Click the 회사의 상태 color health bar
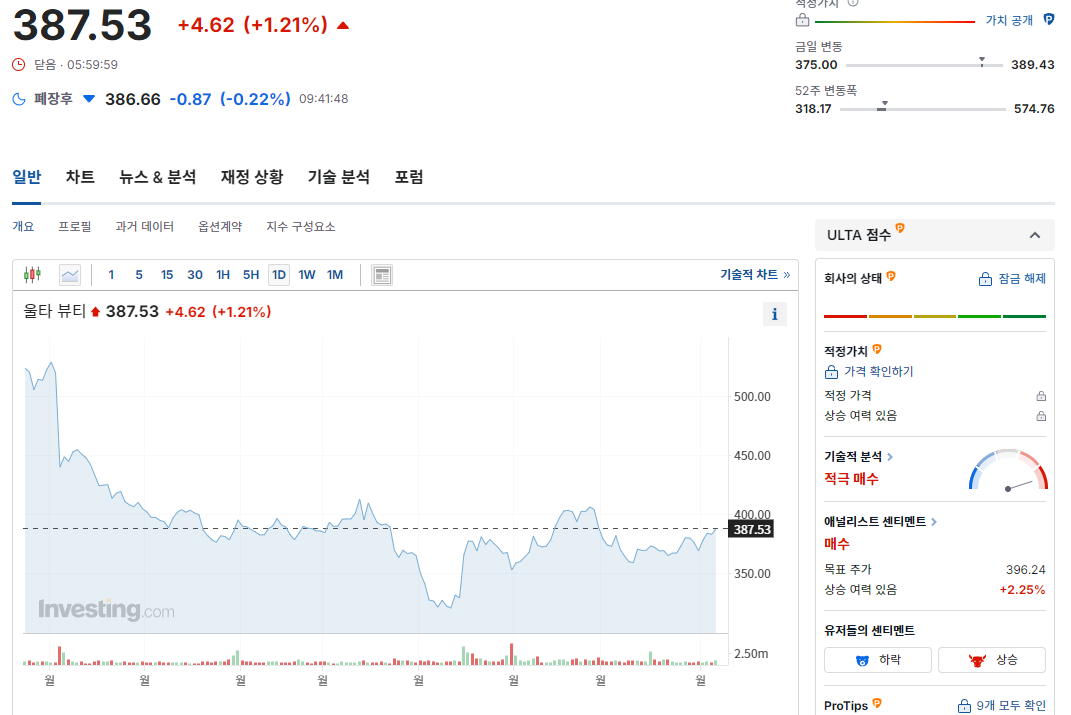The image size is (1071, 715). coord(934,316)
